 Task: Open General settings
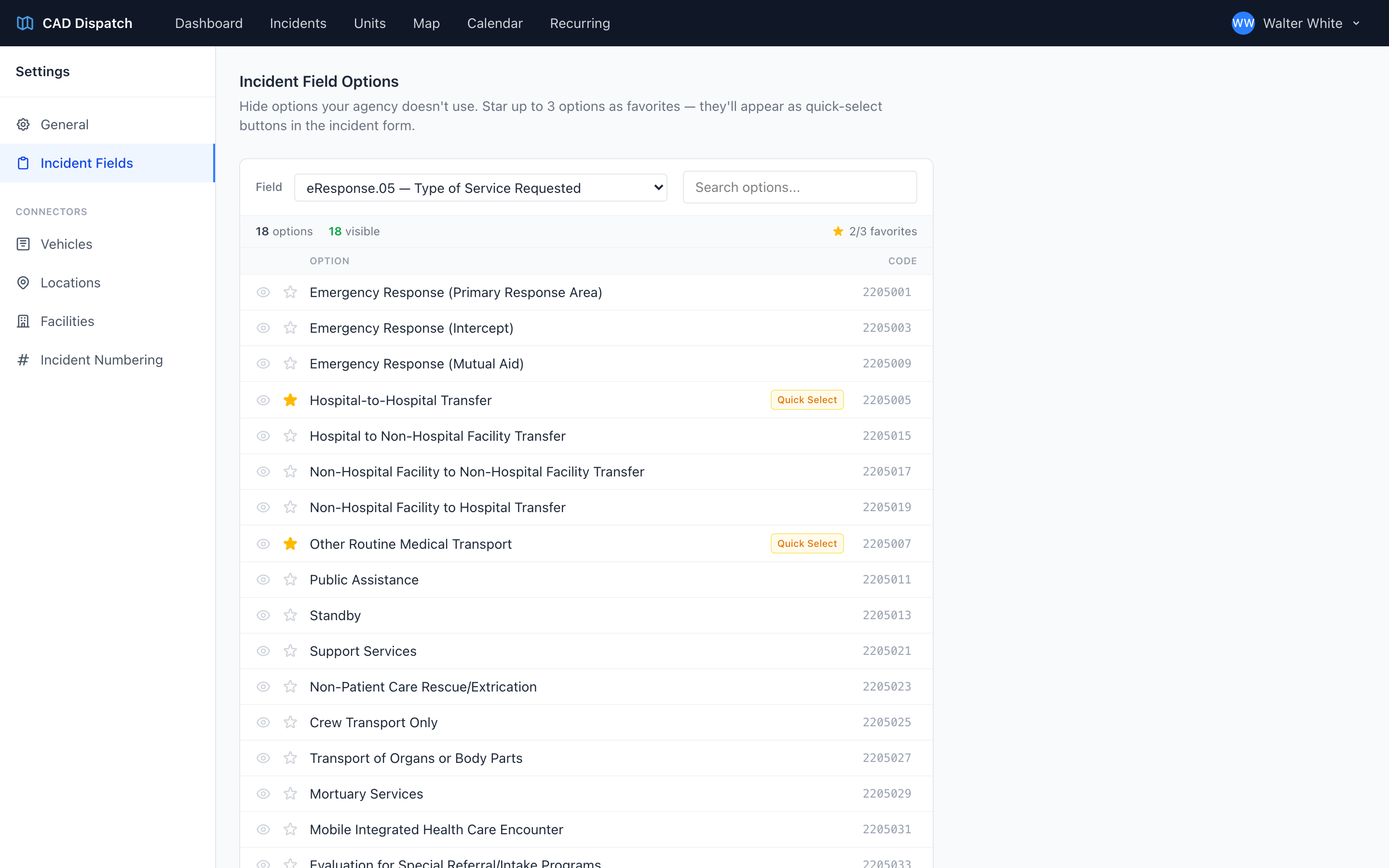[108, 124]
